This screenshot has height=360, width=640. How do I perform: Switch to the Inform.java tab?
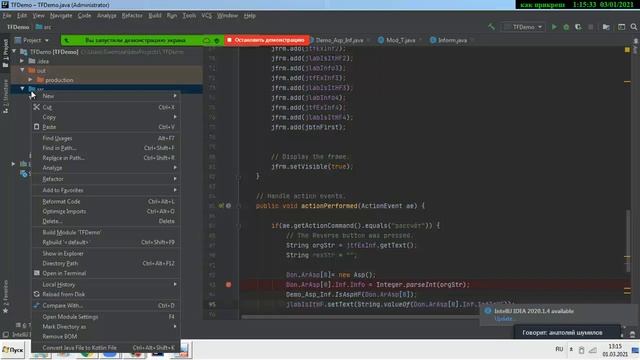452,40
